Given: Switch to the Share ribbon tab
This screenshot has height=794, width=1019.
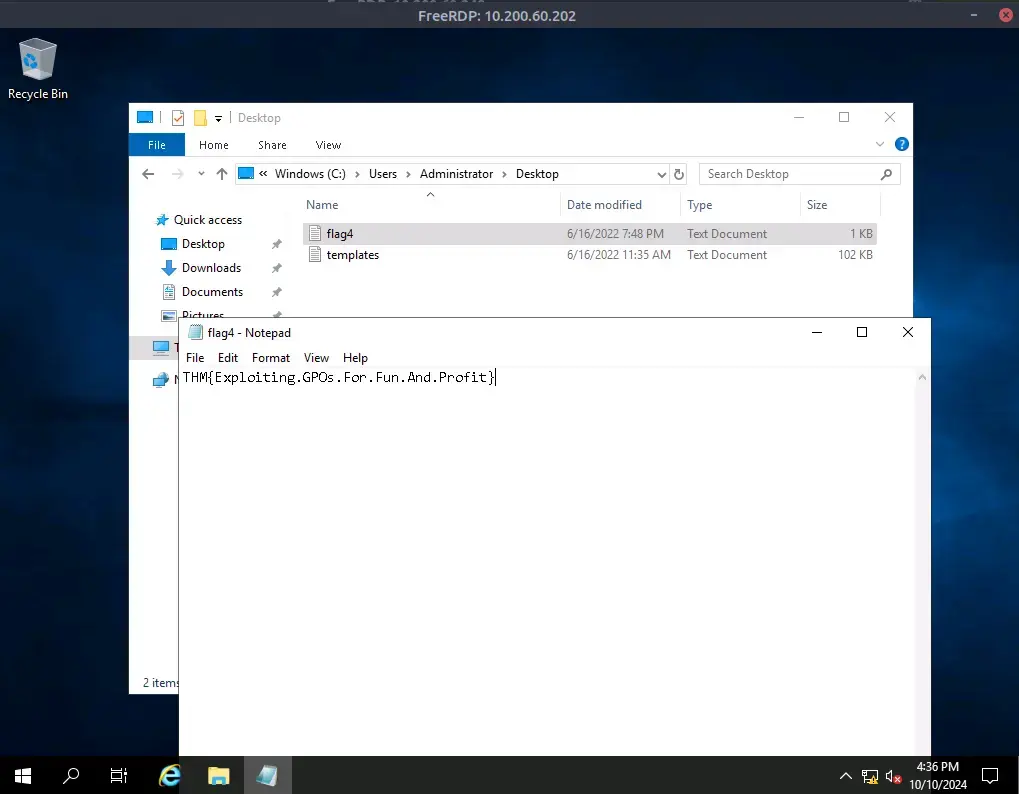Looking at the screenshot, I should 272,145.
